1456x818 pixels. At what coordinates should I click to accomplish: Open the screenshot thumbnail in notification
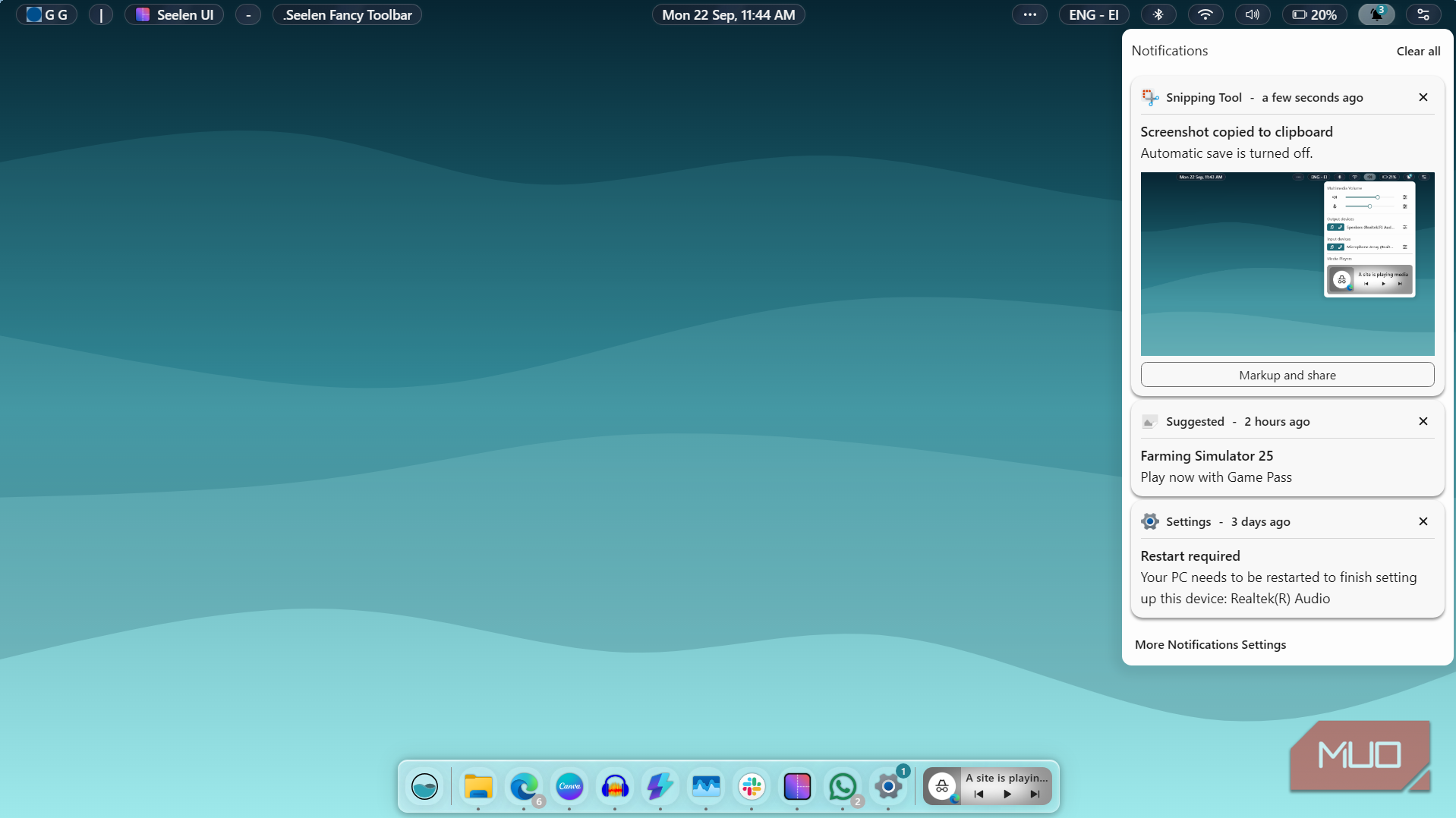coord(1287,263)
